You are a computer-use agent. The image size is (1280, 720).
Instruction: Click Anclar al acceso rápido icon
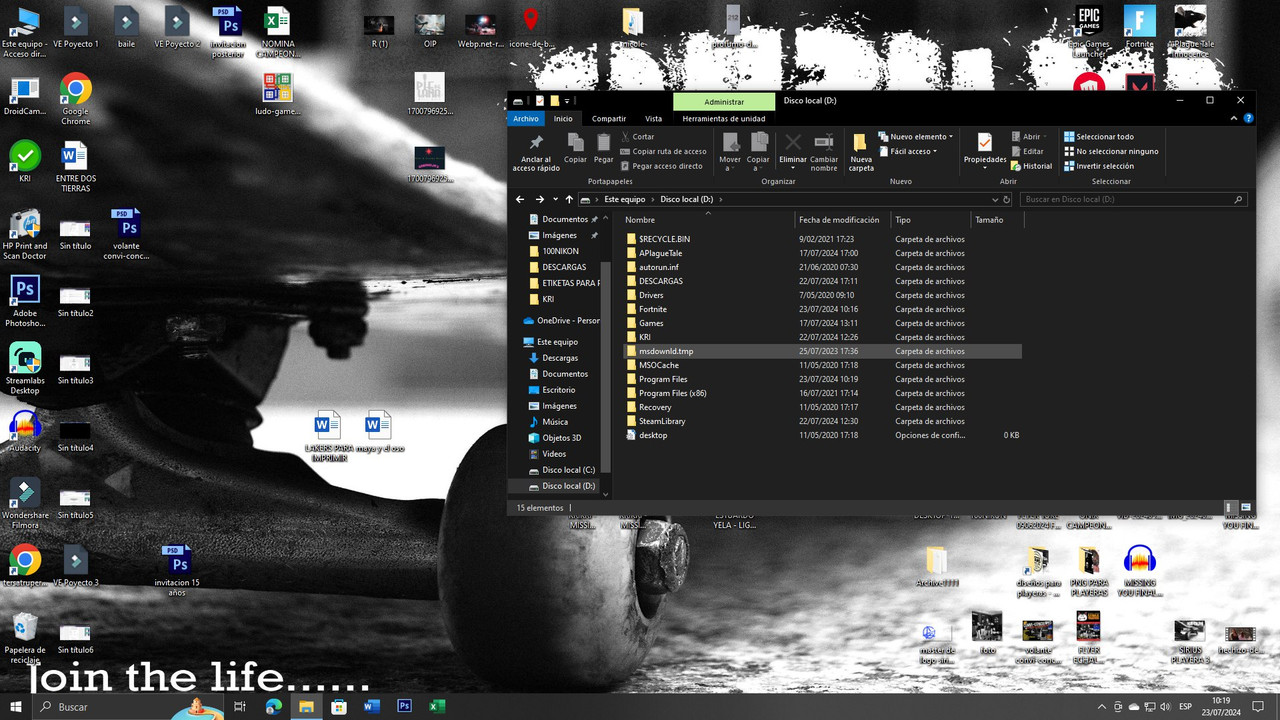(x=536, y=152)
